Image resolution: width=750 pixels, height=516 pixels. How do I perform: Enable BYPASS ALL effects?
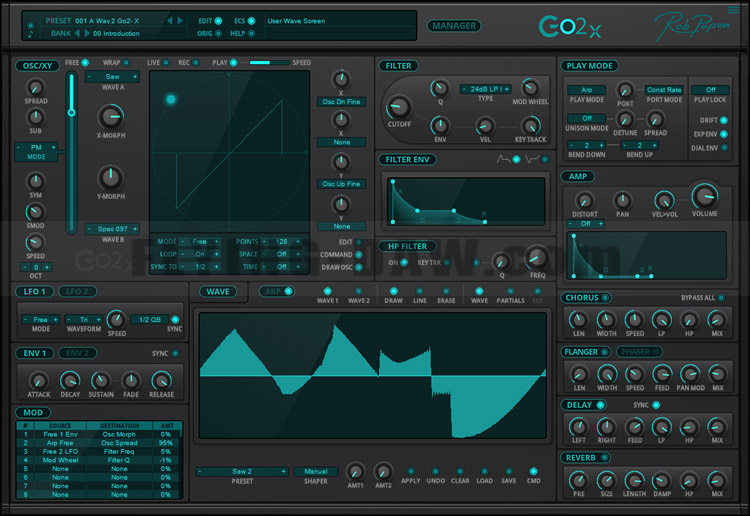pyautogui.click(x=721, y=298)
